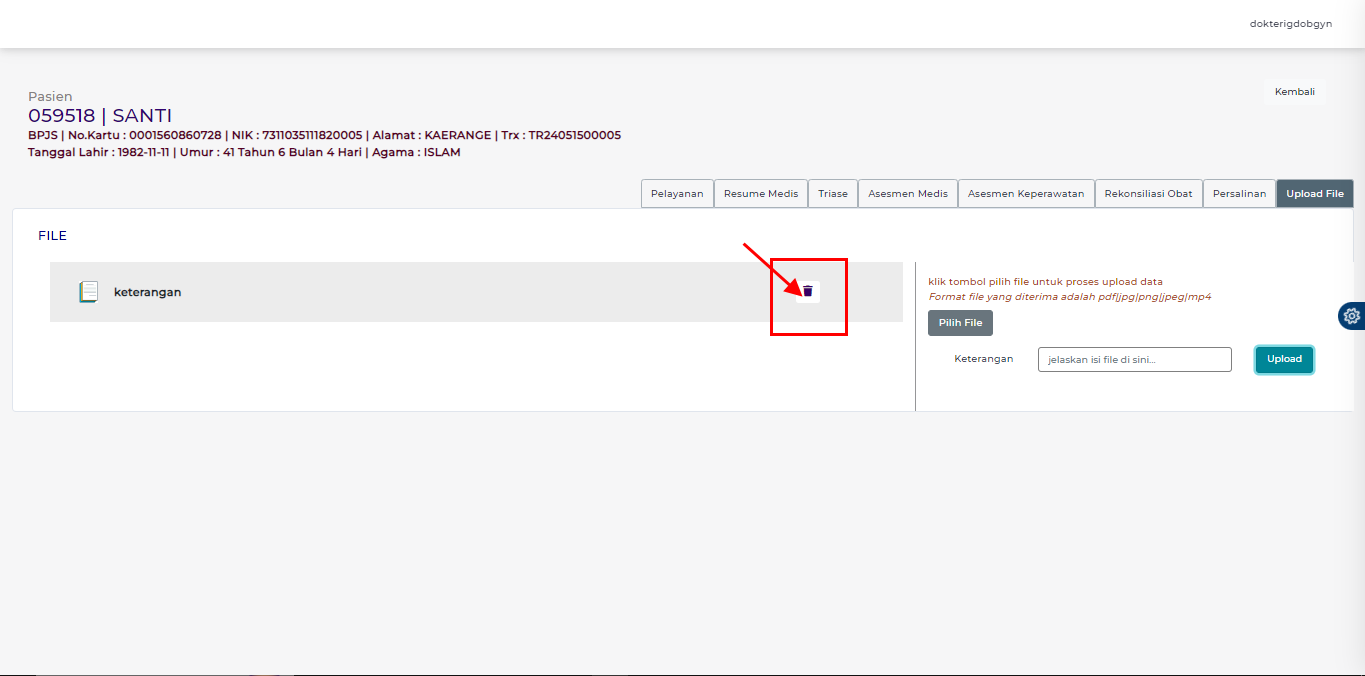This screenshot has height=676, width=1365.
Task: Click the document icon beside keterangan
Action: (89, 292)
